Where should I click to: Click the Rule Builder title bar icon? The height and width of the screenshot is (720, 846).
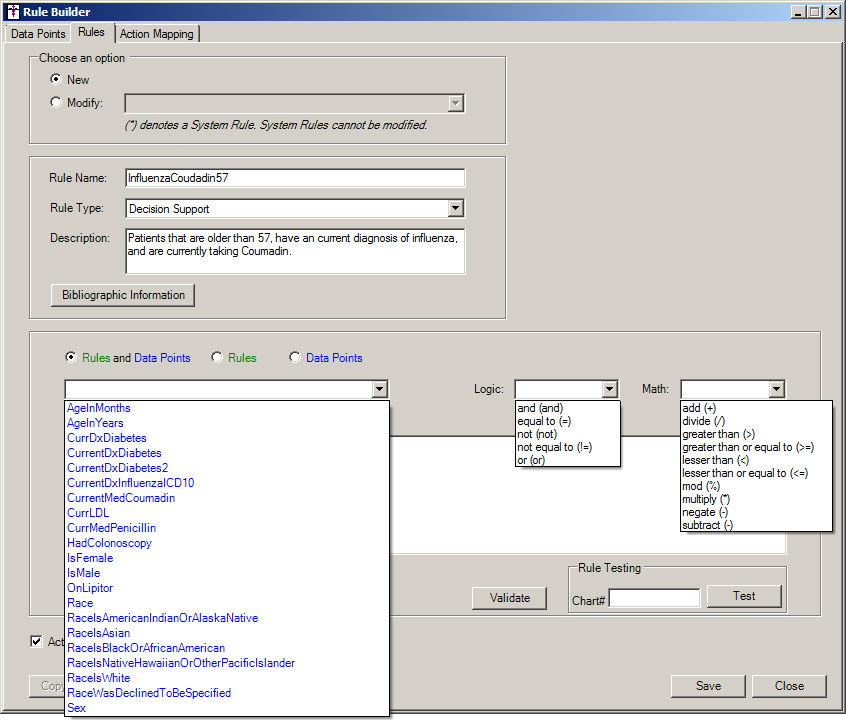coord(12,11)
